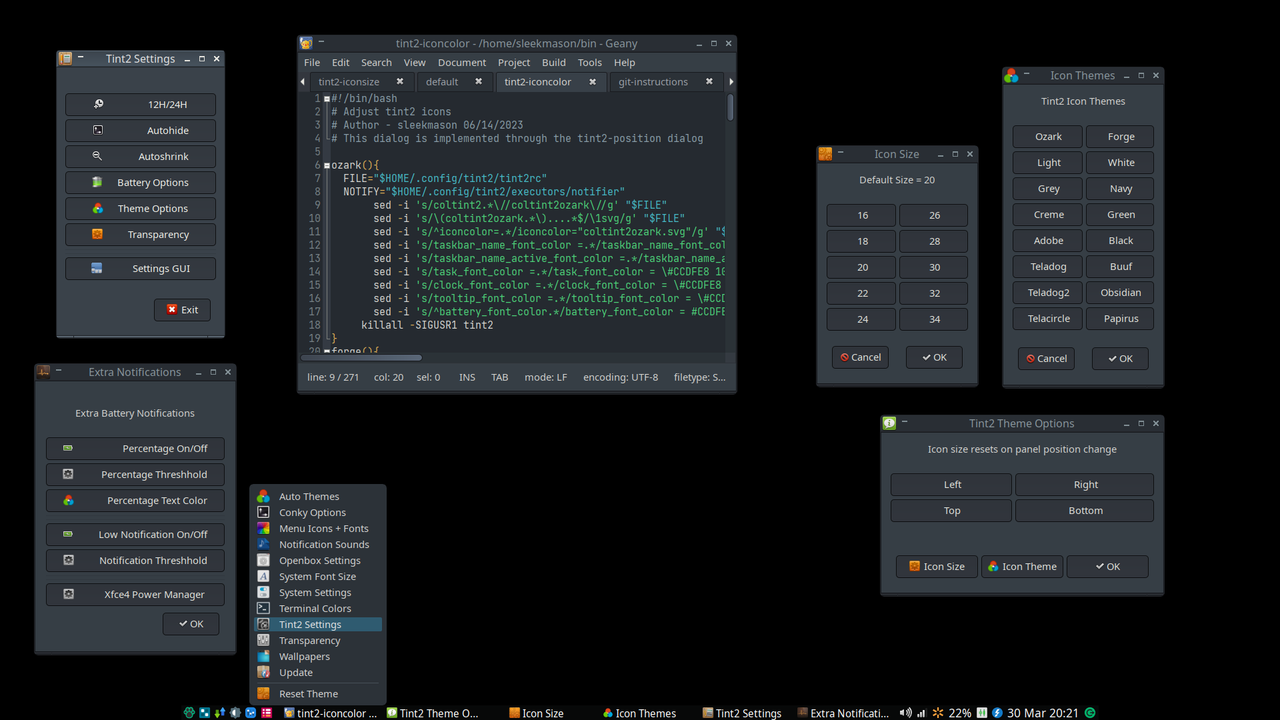The width and height of the screenshot is (1280, 720).
Task: Launch Xfce4 Power Manager
Action: pos(135,595)
